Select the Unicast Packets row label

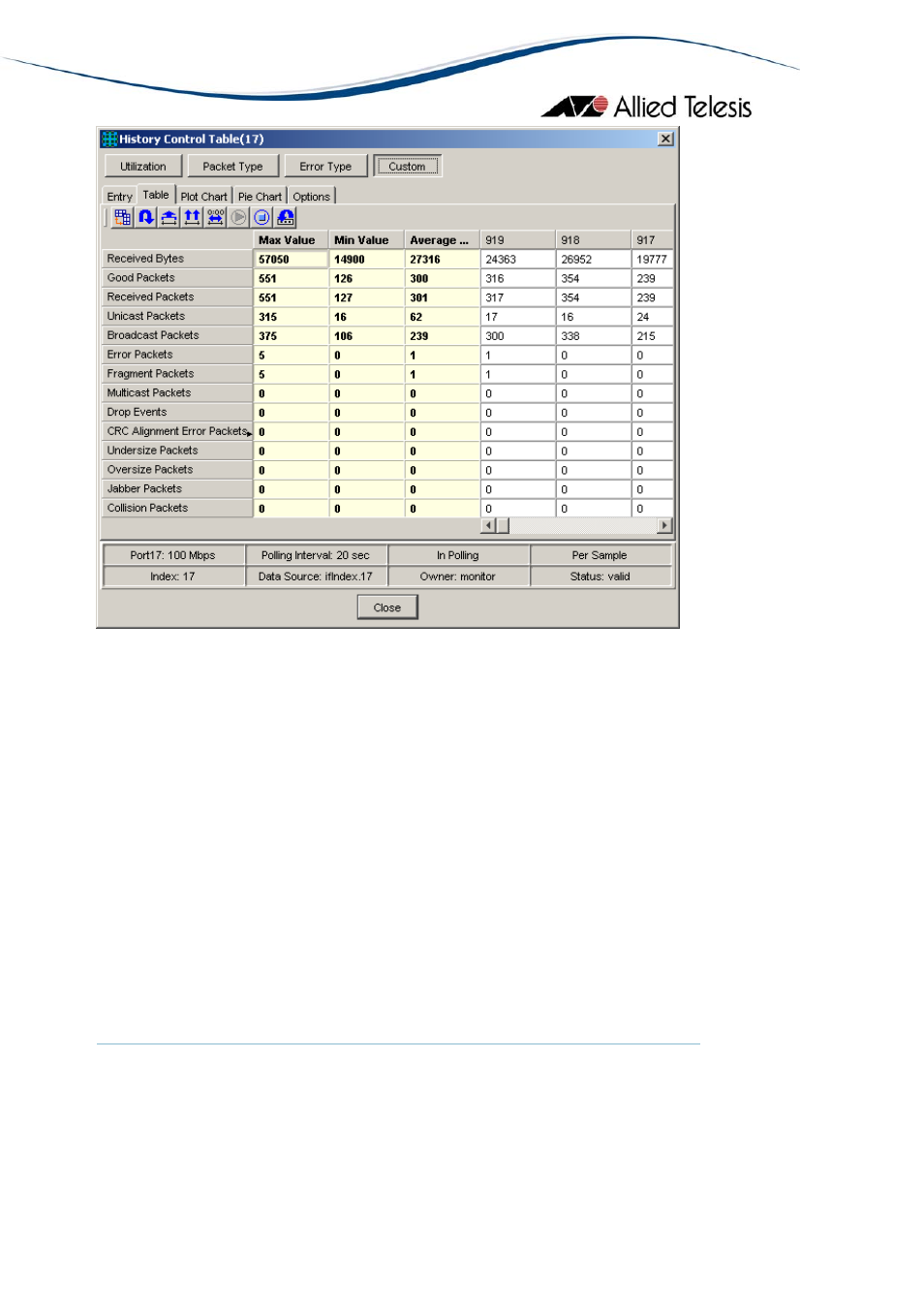coord(177,317)
